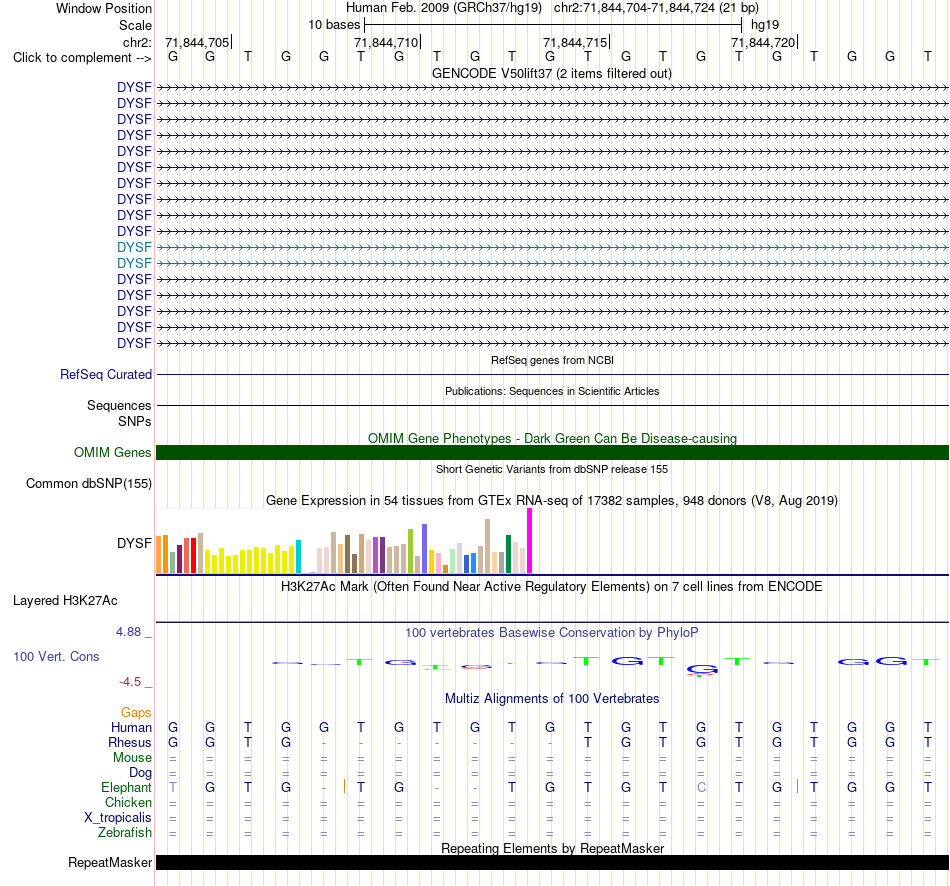
Task: Select the Rhesus alignment row label
Action: point(130,742)
